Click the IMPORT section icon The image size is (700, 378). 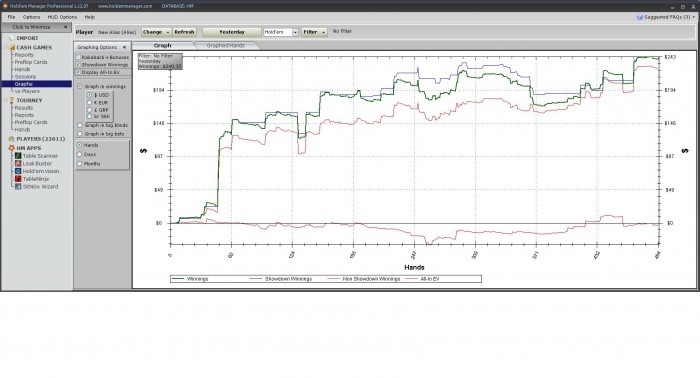[11, 38]
